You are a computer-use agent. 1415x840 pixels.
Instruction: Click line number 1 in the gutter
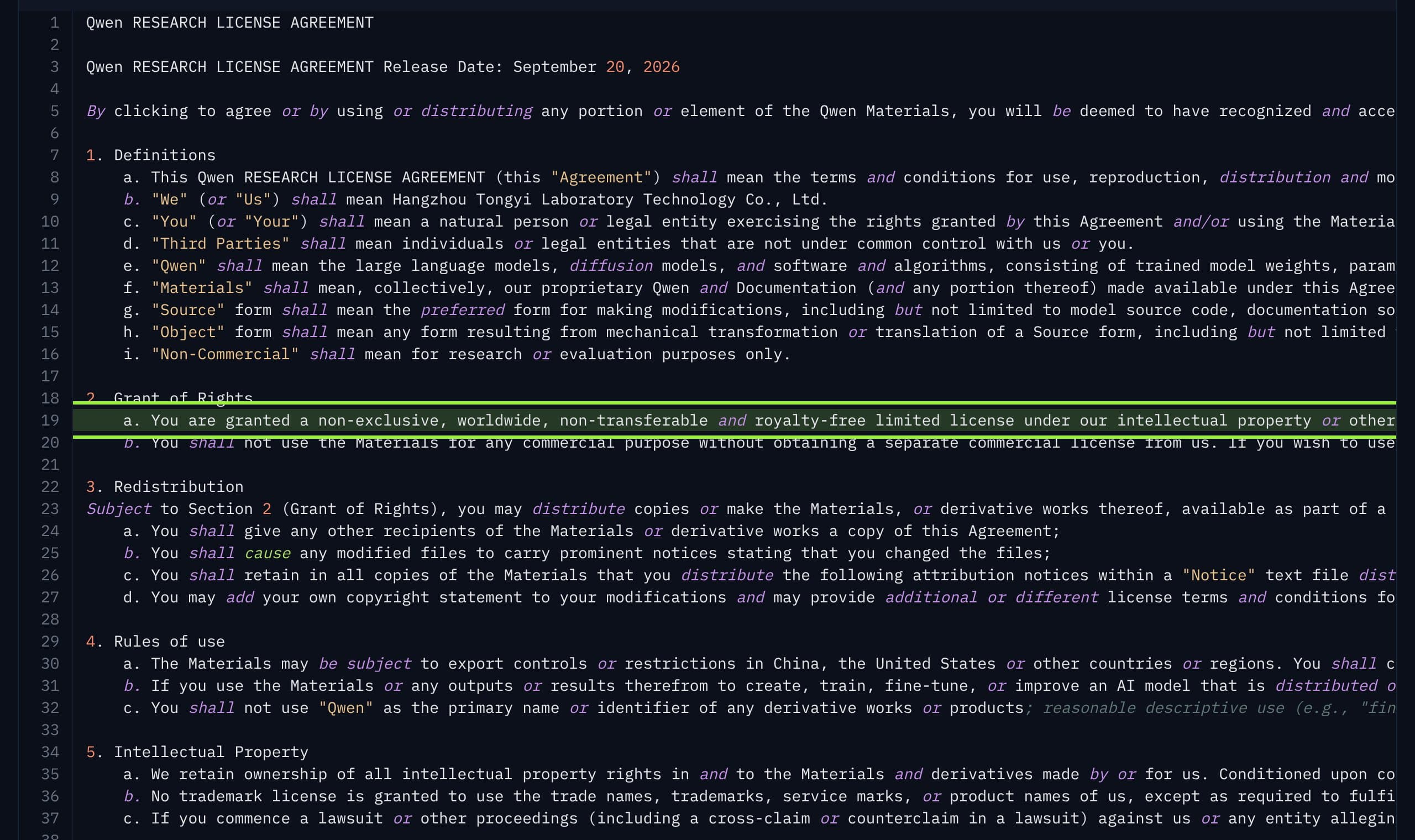coord(55,23)
